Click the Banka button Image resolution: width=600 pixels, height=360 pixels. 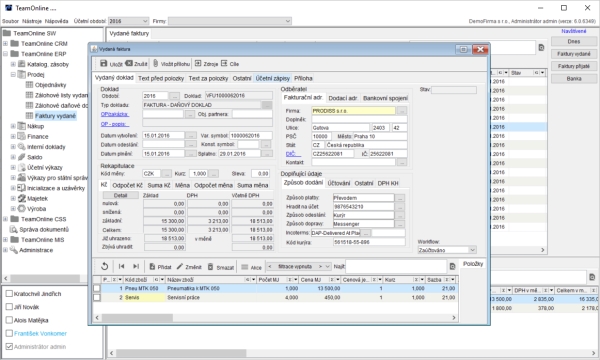click(x=574, y=78)
